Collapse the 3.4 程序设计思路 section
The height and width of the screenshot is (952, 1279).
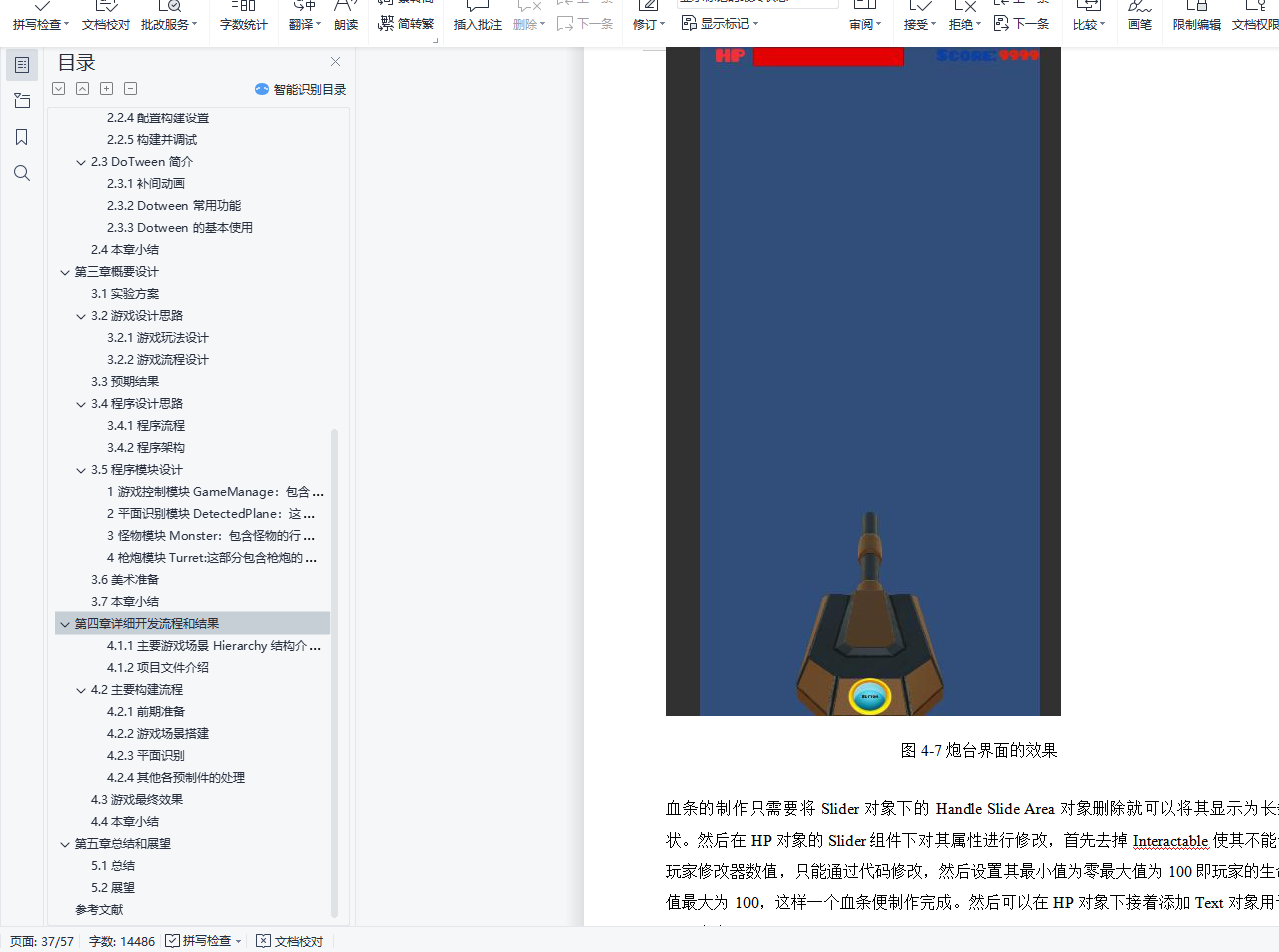click(81, 404)
